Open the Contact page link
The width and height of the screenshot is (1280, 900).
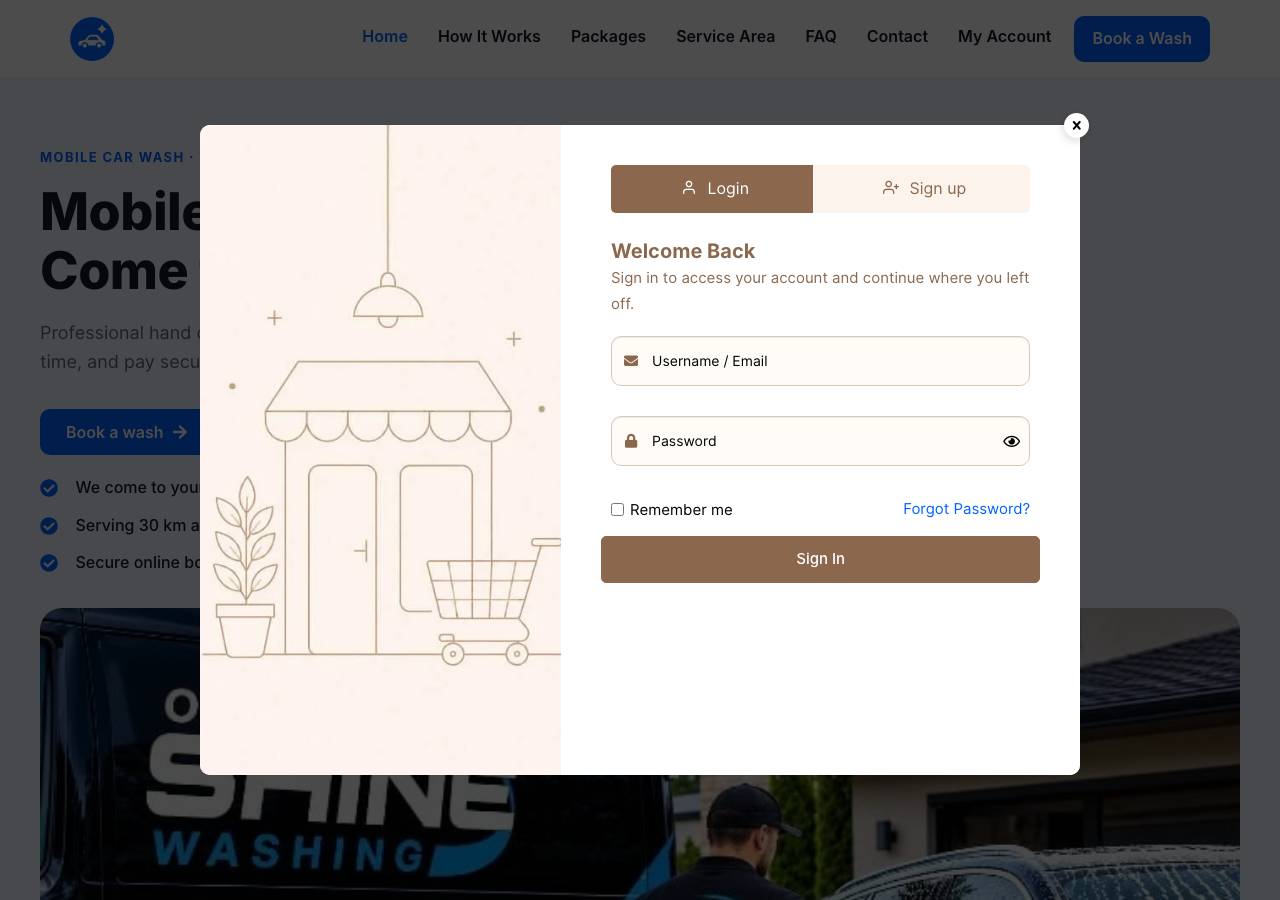[x=897, y=37]
